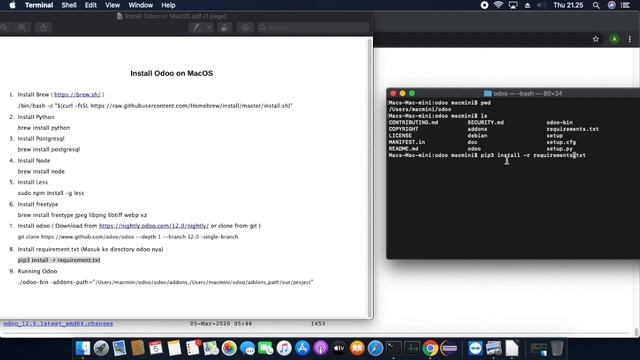Open Activity Monitor from the Dock
Image resolution: width=640 pixels, height=360 pixels.
click(x=412, y=348)
